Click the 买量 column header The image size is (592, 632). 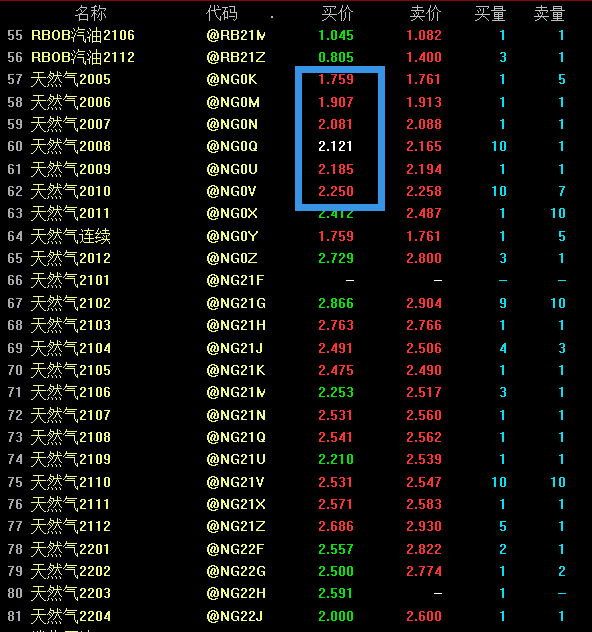coord(490,14)
